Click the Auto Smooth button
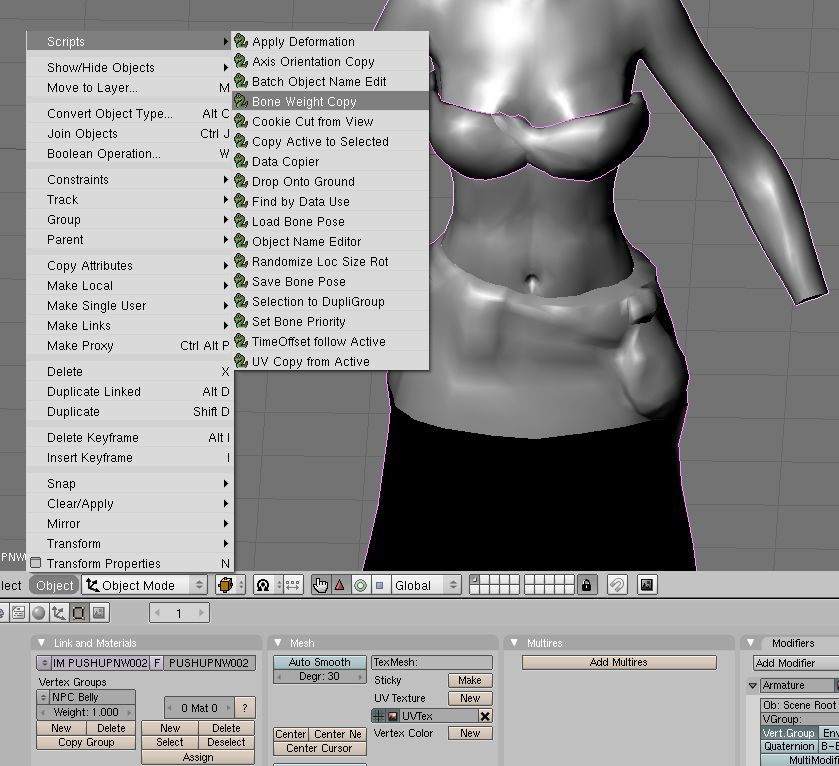The image size is (839, 766). point(319,662)
